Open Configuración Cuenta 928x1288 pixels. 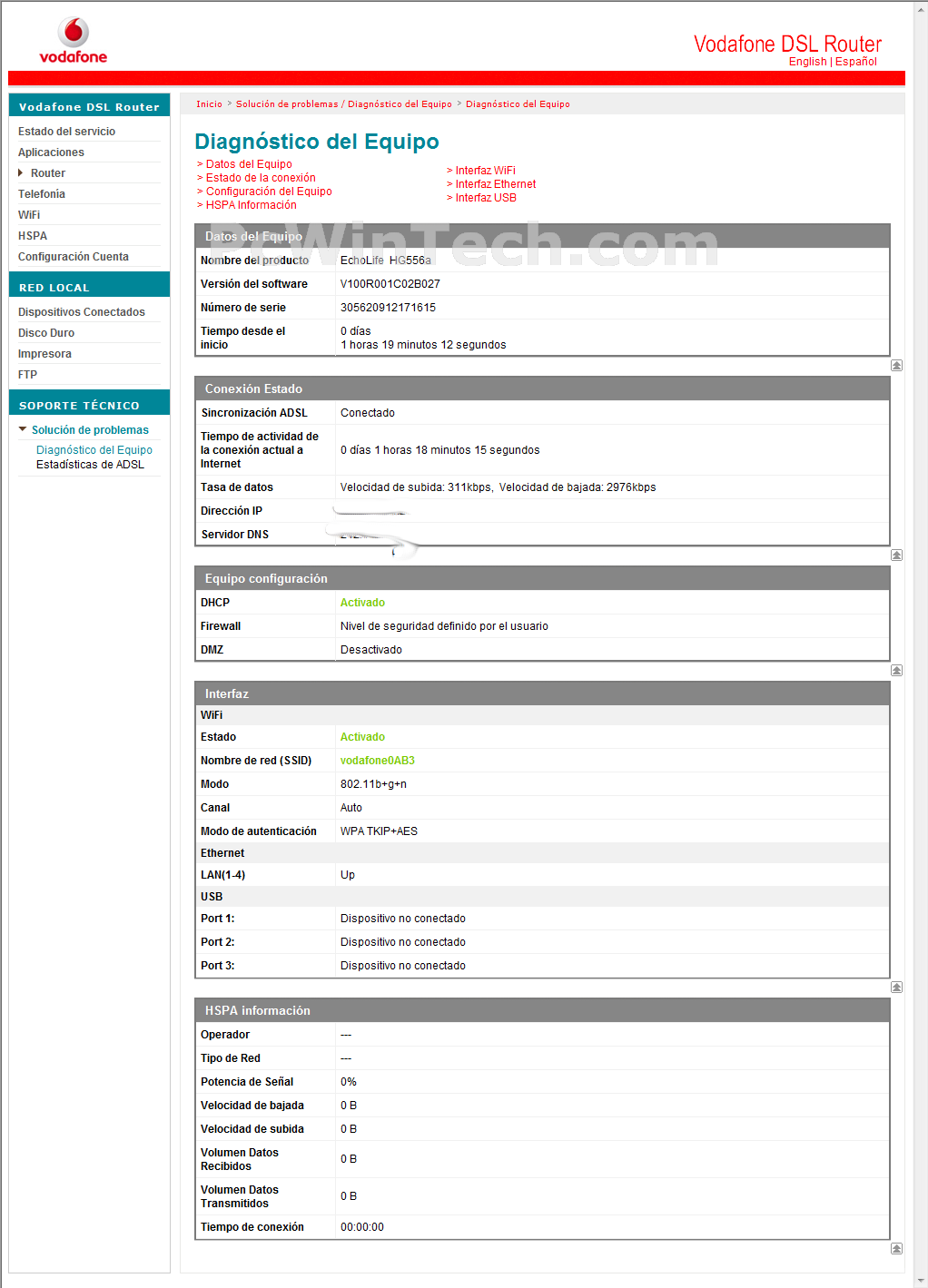click(x=74, y=257)
